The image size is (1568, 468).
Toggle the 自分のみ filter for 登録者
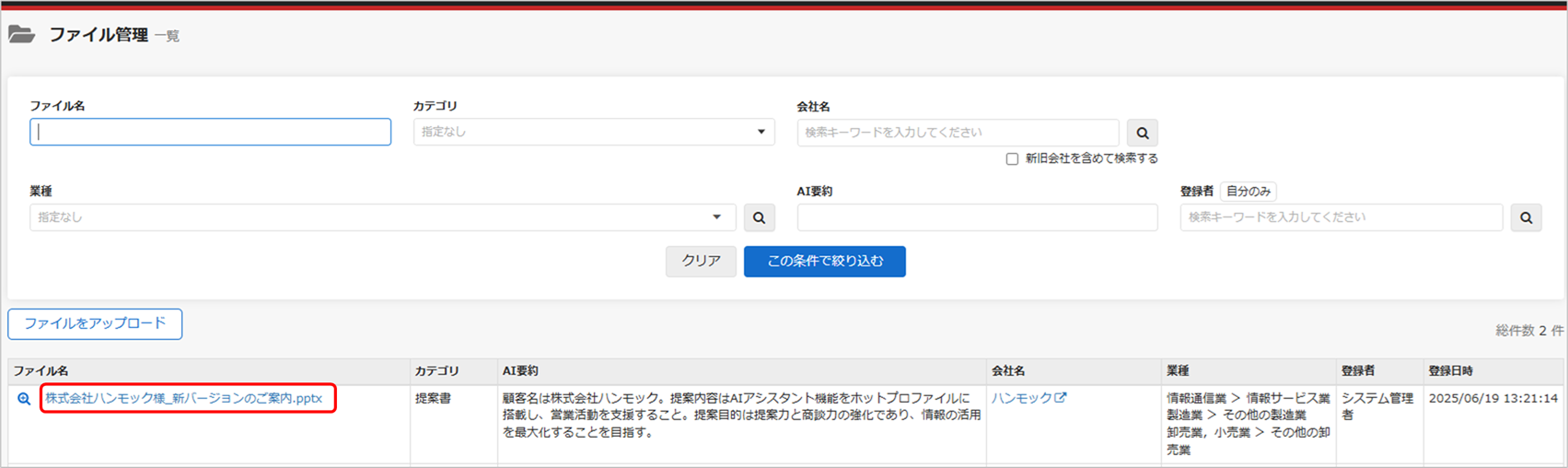pyautogui.click(x=1249, y=192)
